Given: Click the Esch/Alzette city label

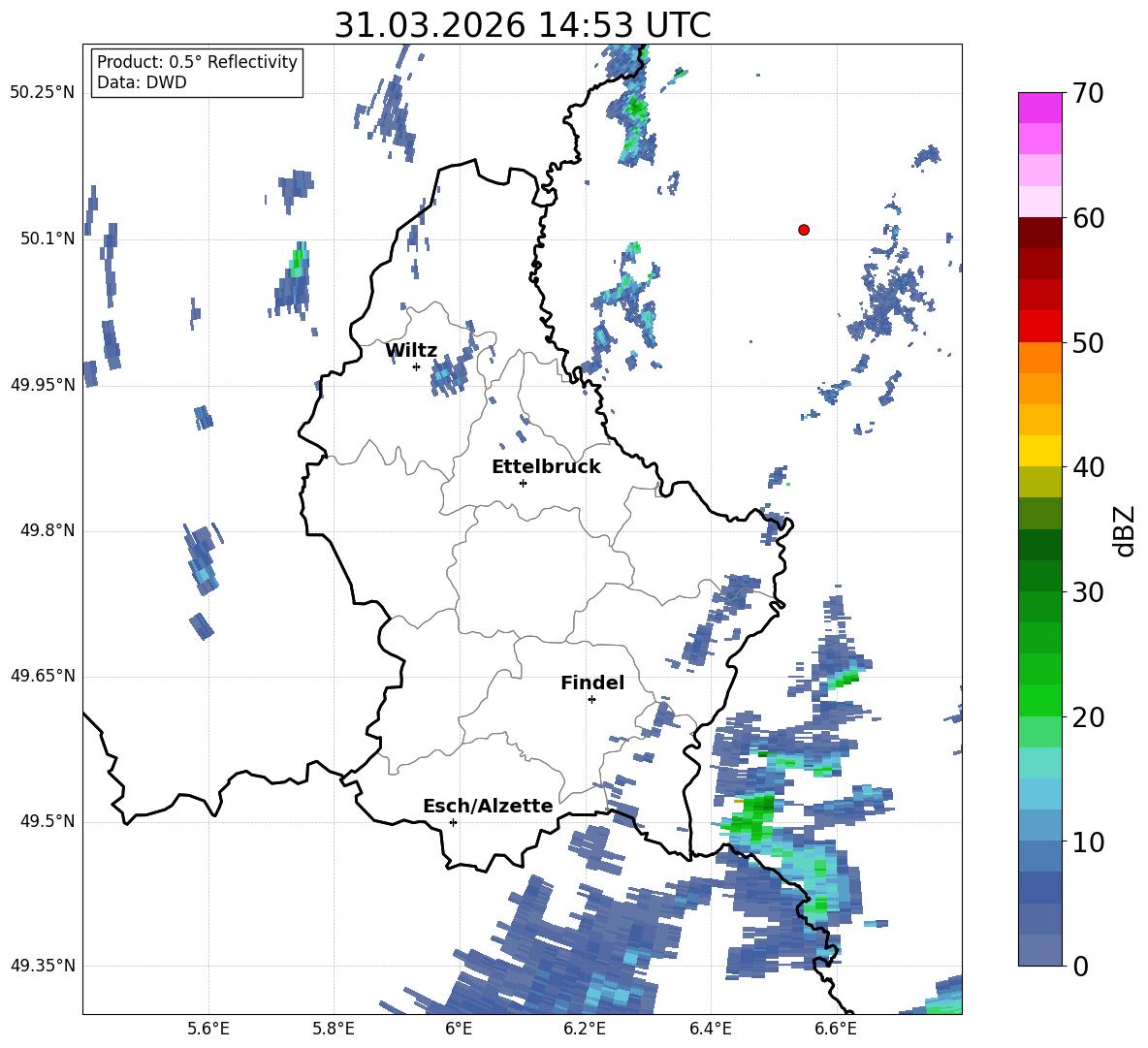Looking at the screenshot, I should coord(488,806).
